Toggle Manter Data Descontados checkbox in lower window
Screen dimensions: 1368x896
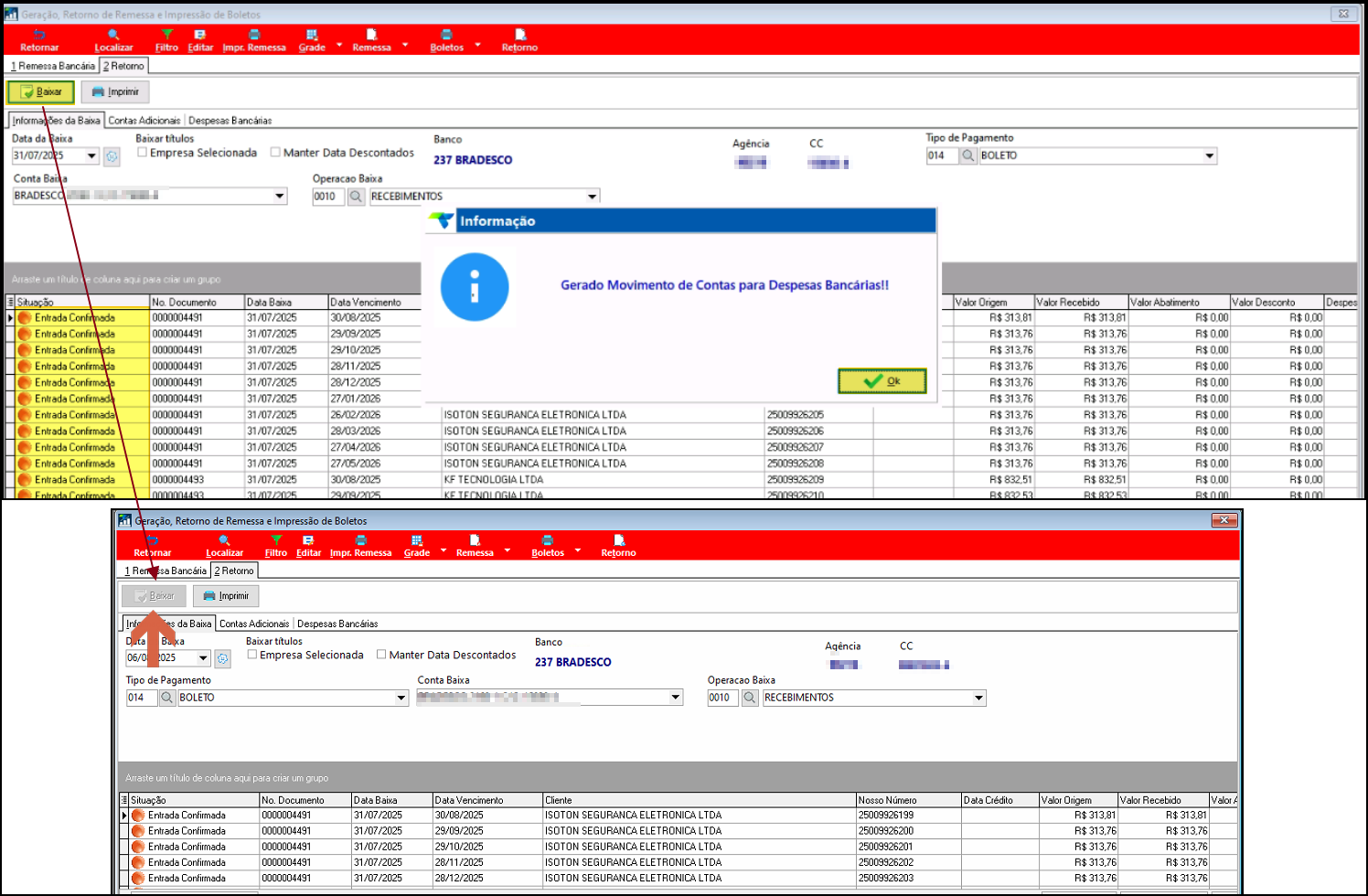click(x=381, y=655)
